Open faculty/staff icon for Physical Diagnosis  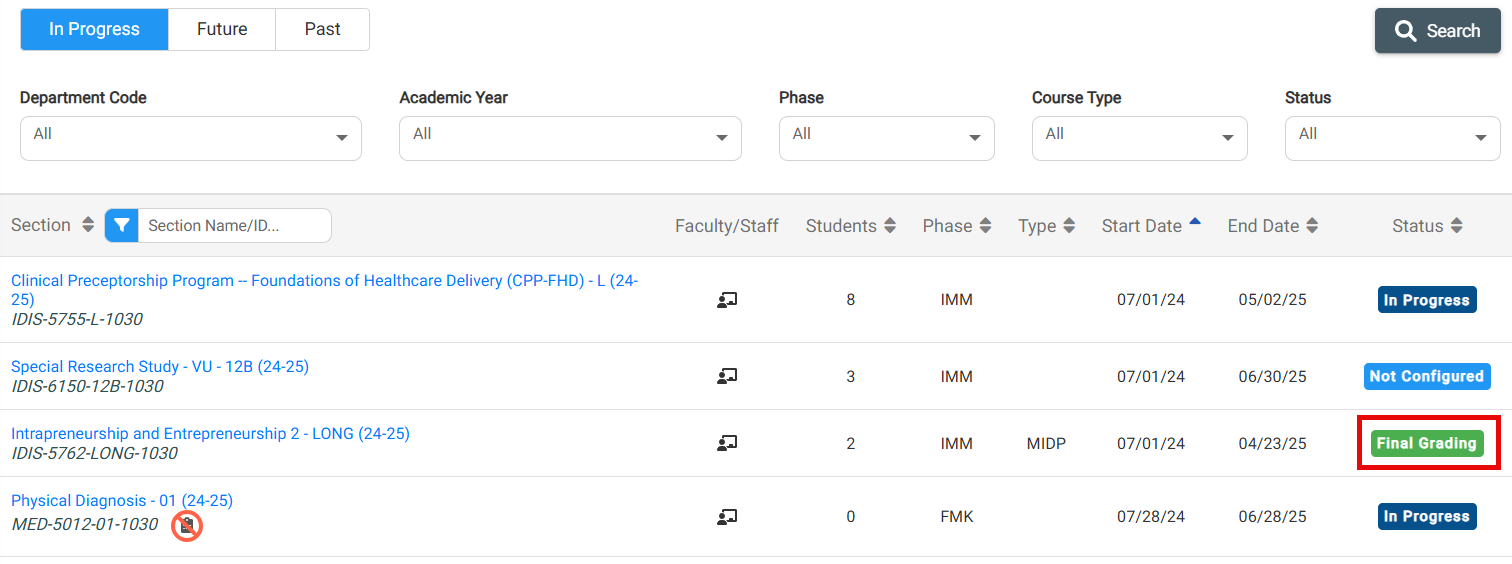(727, 516)
